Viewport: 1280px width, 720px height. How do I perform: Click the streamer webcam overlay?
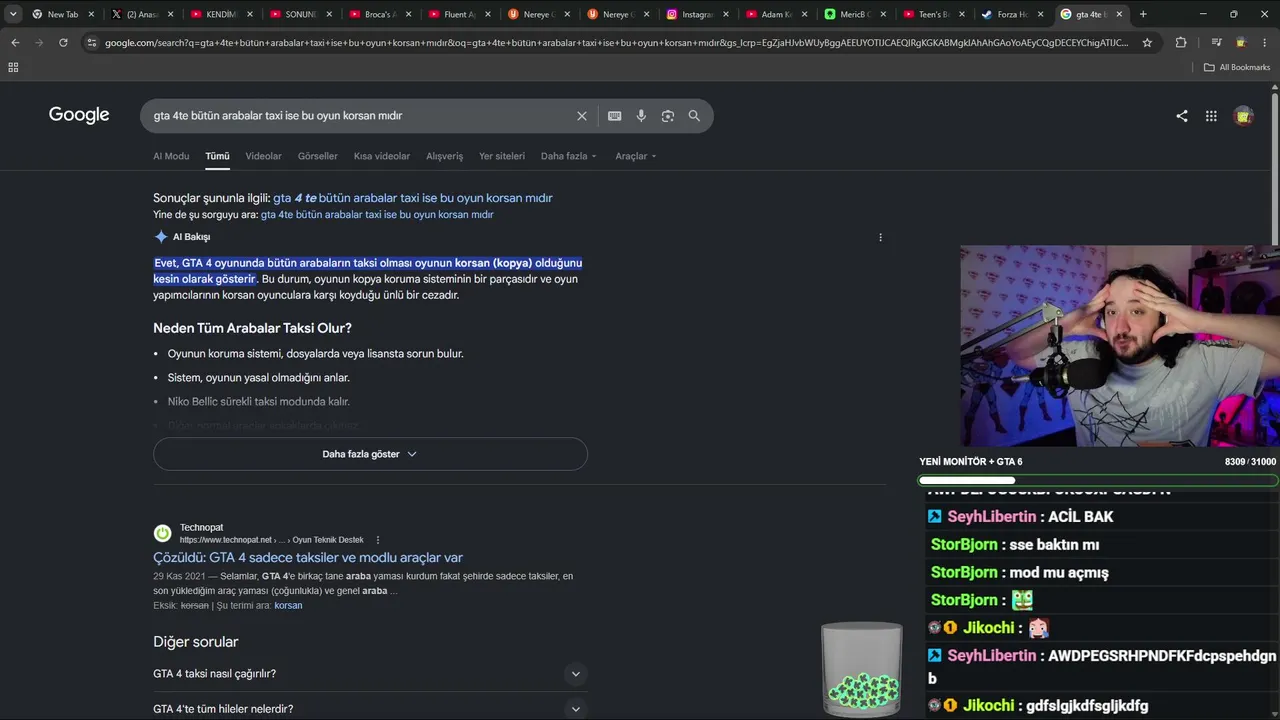coord(1119,346)
